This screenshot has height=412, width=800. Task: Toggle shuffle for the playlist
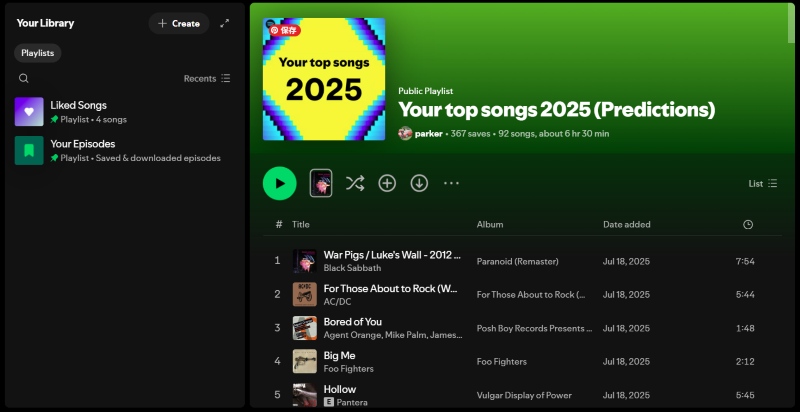355,184
